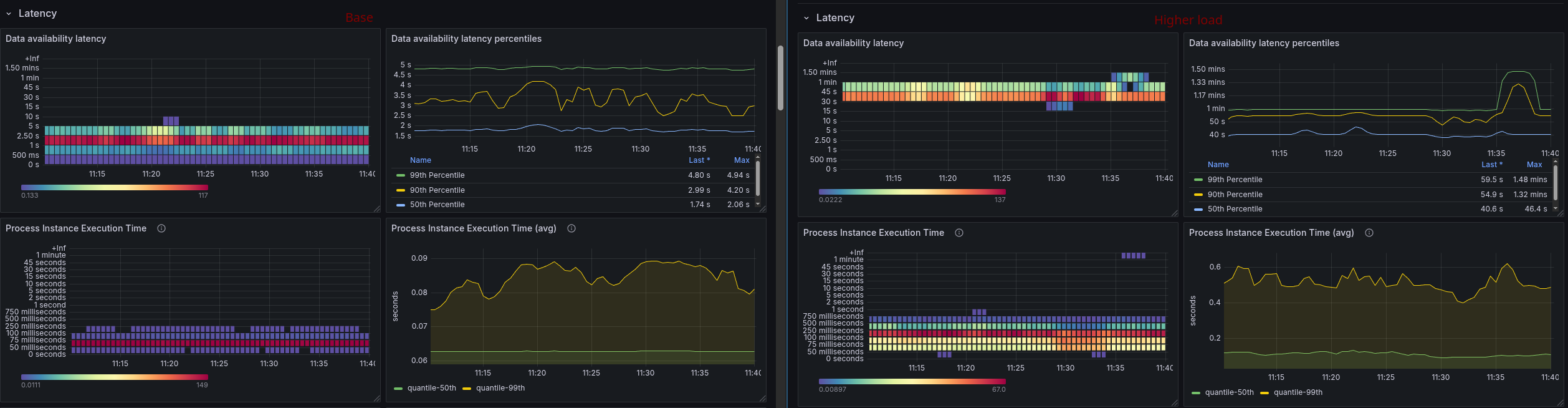Open Higher load Process Instance Execution Time title menu

874,233
